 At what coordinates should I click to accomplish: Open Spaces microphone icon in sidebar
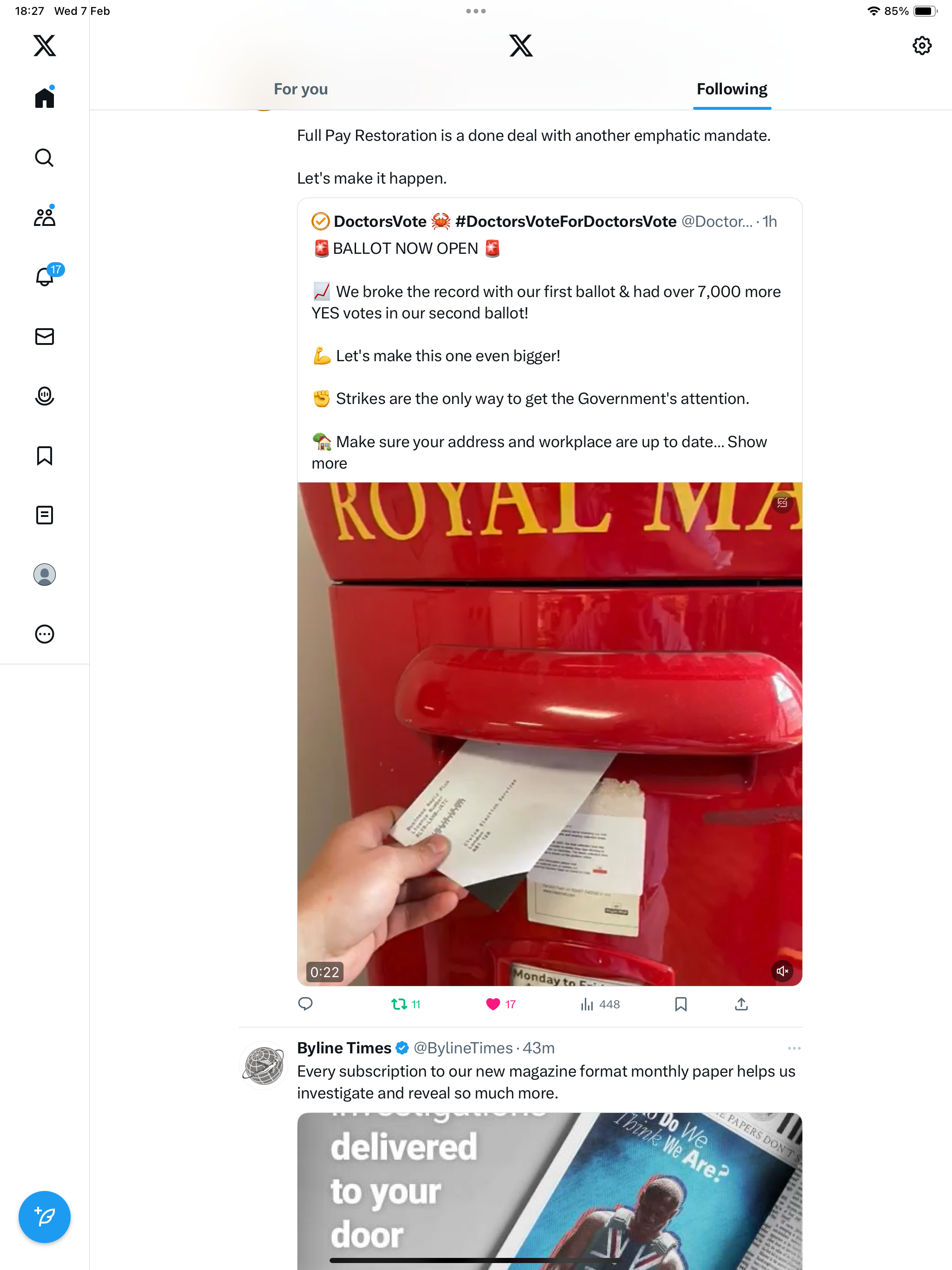44,396
